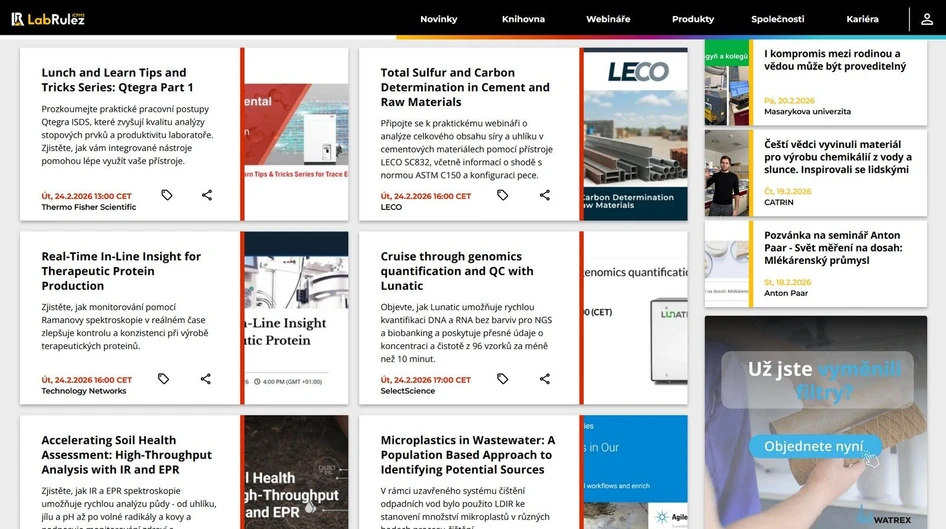Open the user account icon
This screenshot has width=946, height=529.
click(x=927, y=19)
